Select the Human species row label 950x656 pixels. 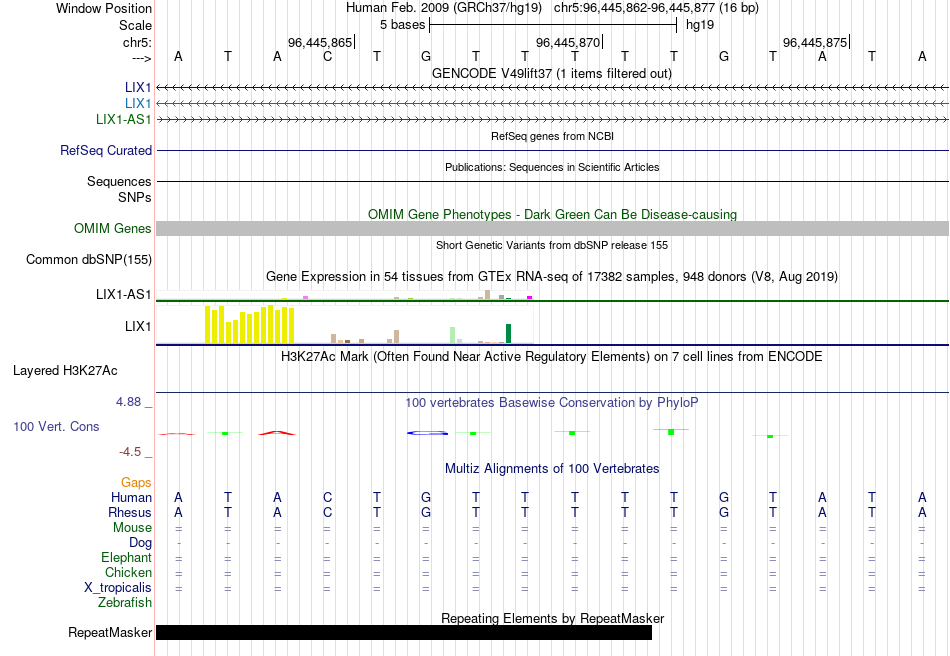click(131, 497)
